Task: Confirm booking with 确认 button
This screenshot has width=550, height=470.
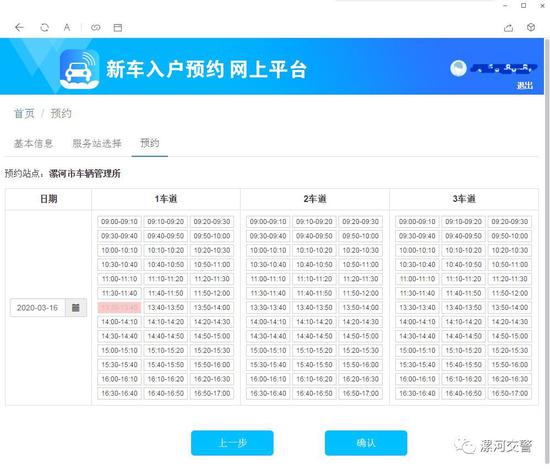Action: [366, 443]
